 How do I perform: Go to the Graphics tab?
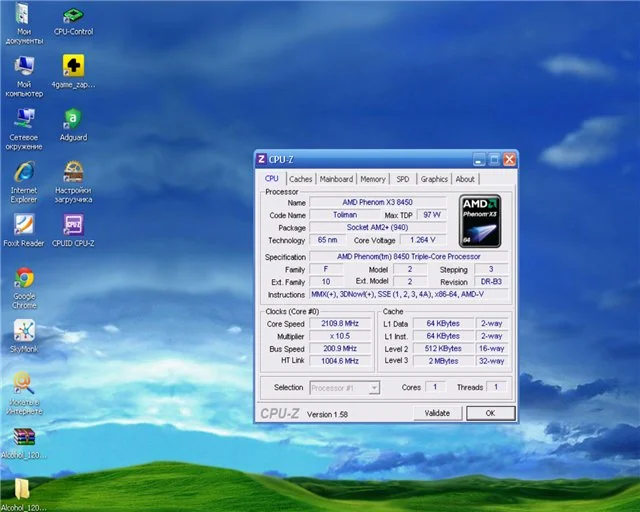[x=434, y=179]
